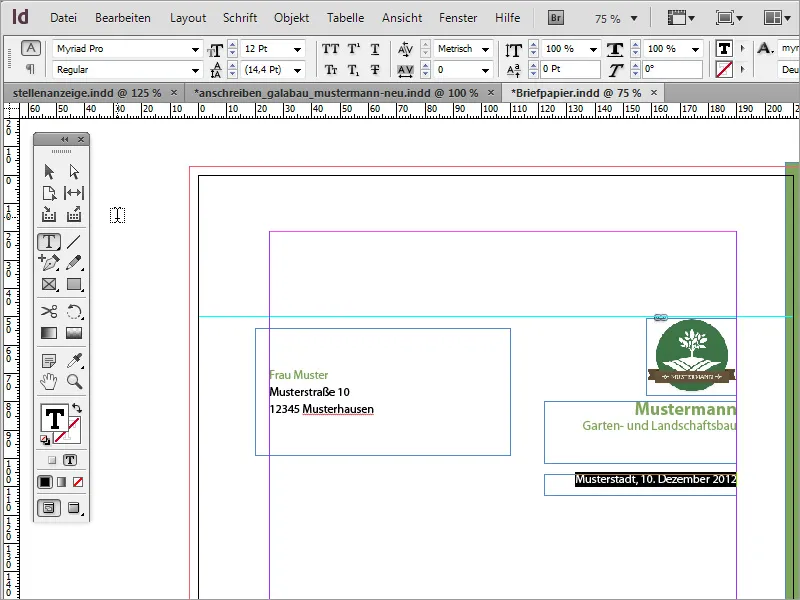Toggle Superscript formatting

[354, 49]
